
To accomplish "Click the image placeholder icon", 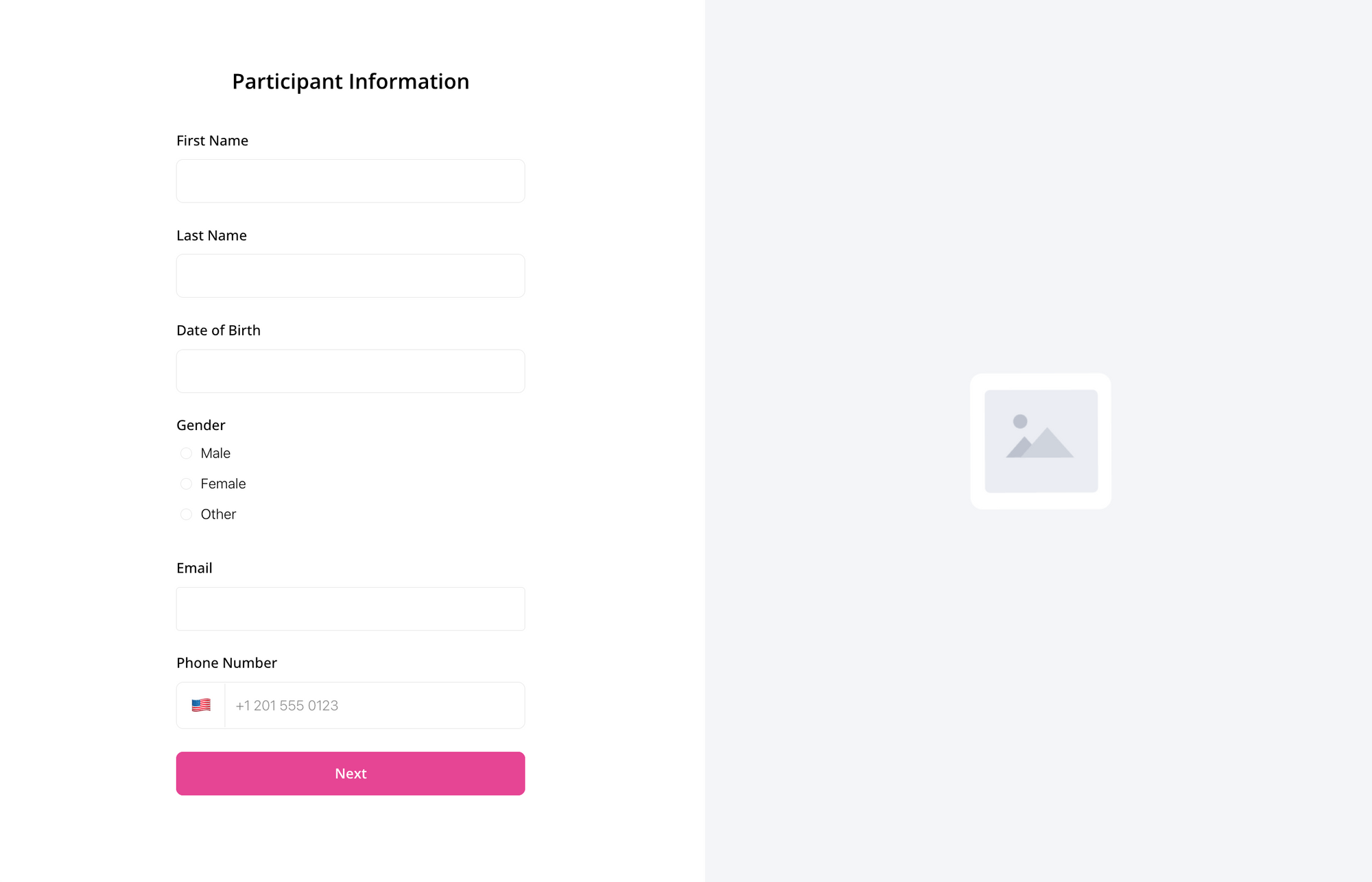I will point(1041,441).
